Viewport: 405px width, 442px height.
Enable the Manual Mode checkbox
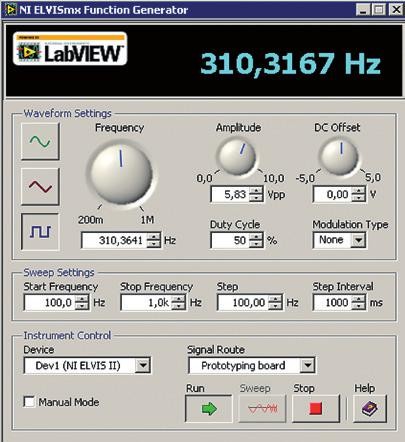click(29, 402)
